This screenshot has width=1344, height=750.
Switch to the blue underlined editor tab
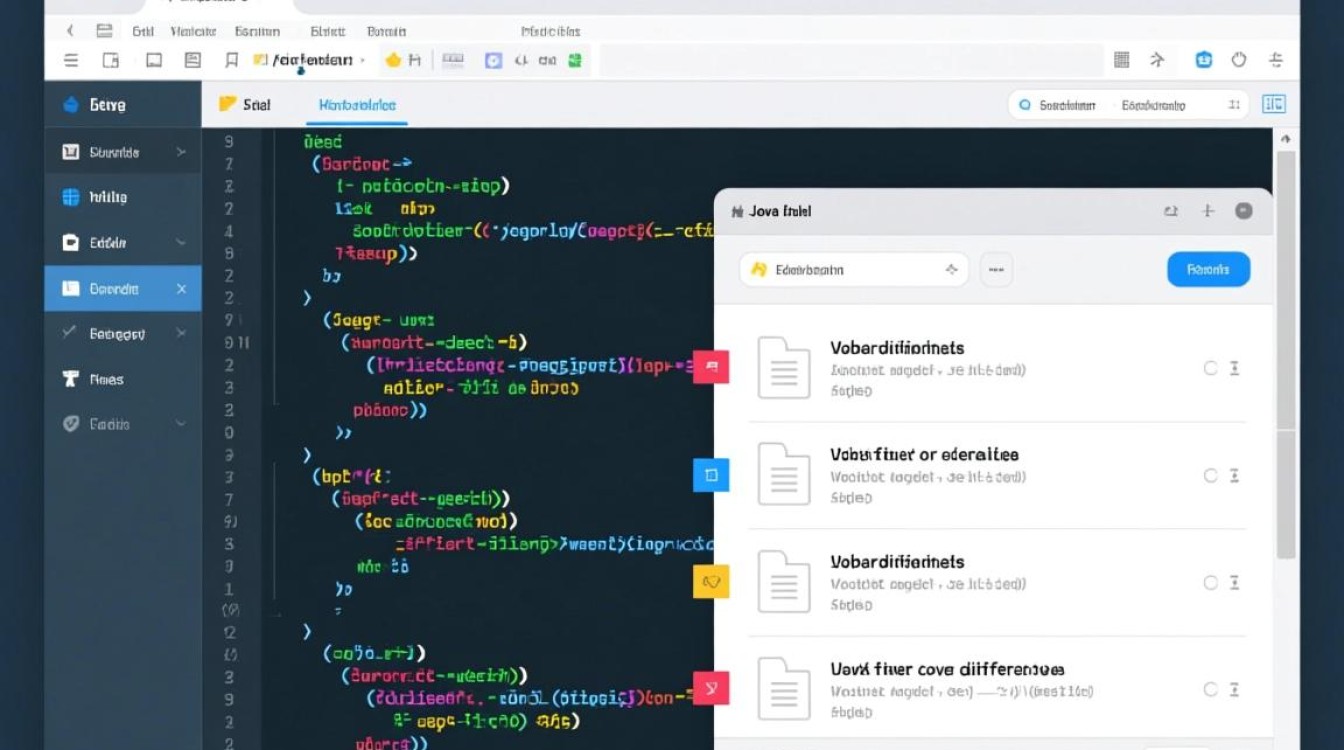click(357, 105)
